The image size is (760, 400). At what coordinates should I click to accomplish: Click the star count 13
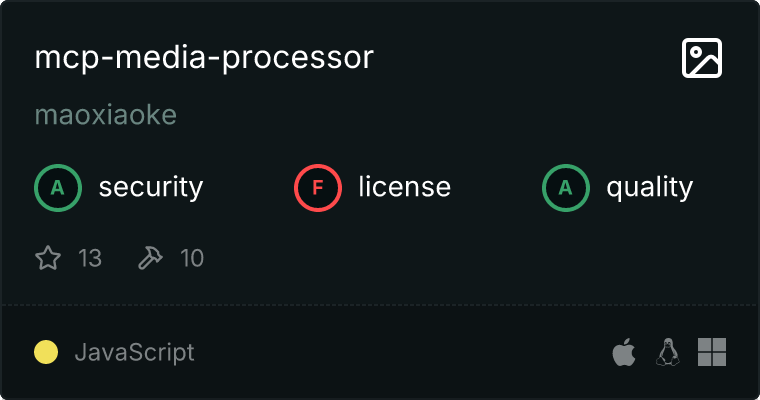pyautogui.click(x=90, y=259)
